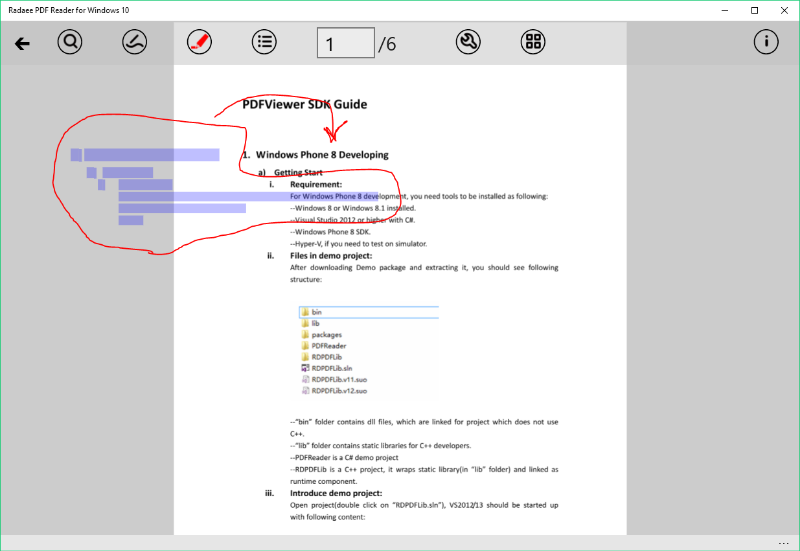Open the search magnifier tool

70,42
